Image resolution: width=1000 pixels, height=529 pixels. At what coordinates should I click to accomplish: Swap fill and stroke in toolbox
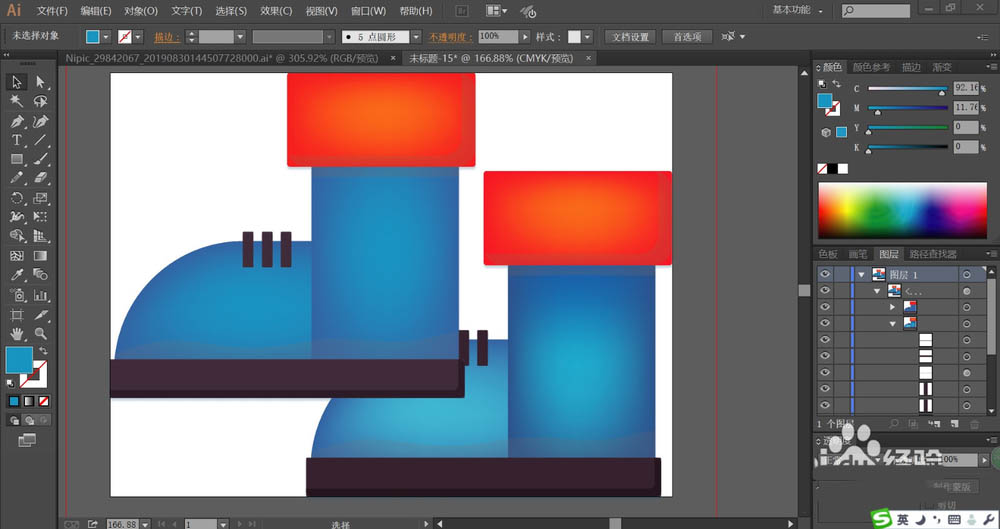(43, 351)
